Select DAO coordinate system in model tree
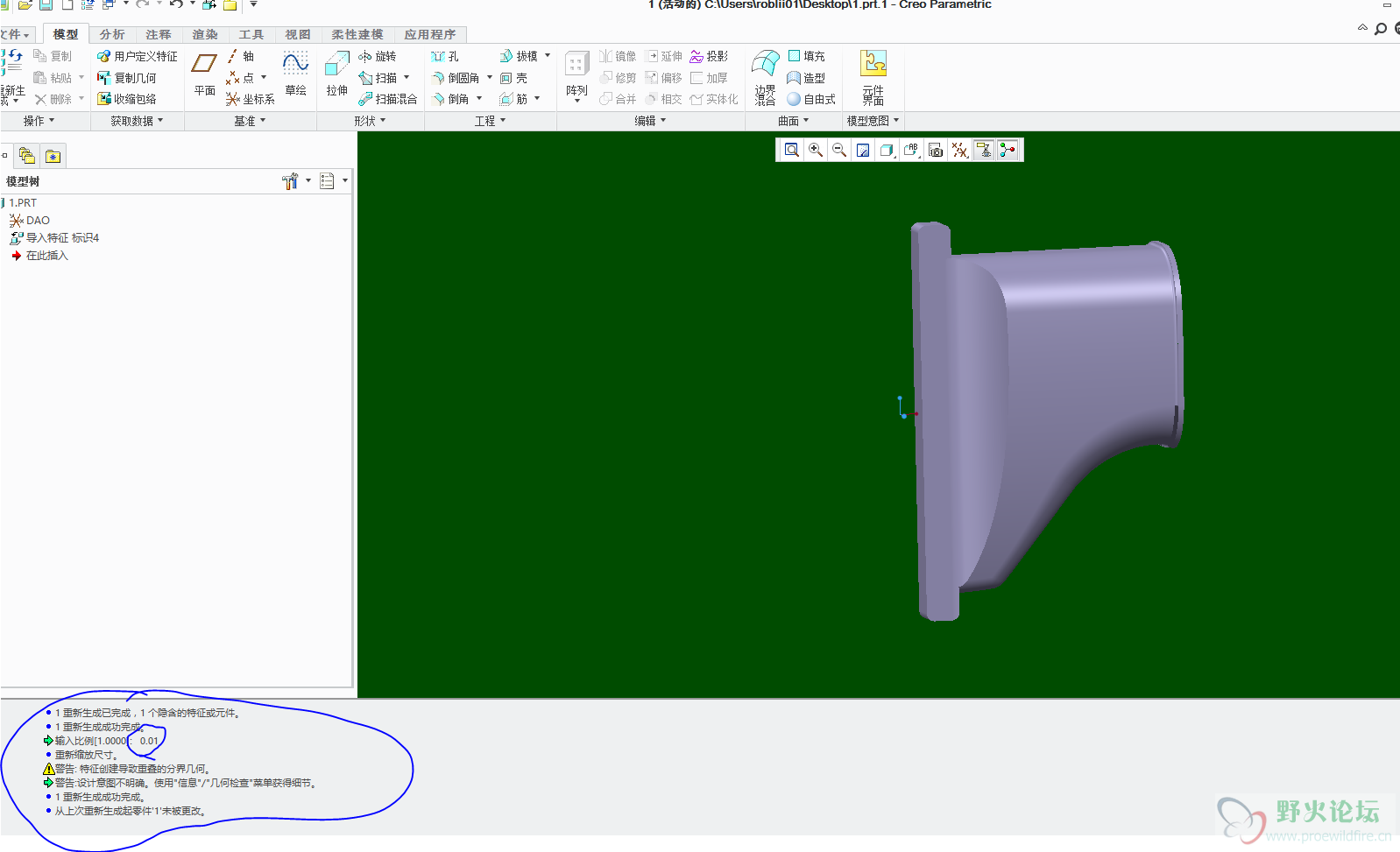Viewport: 1400px width, 852px height. click(x=31, y=221)
